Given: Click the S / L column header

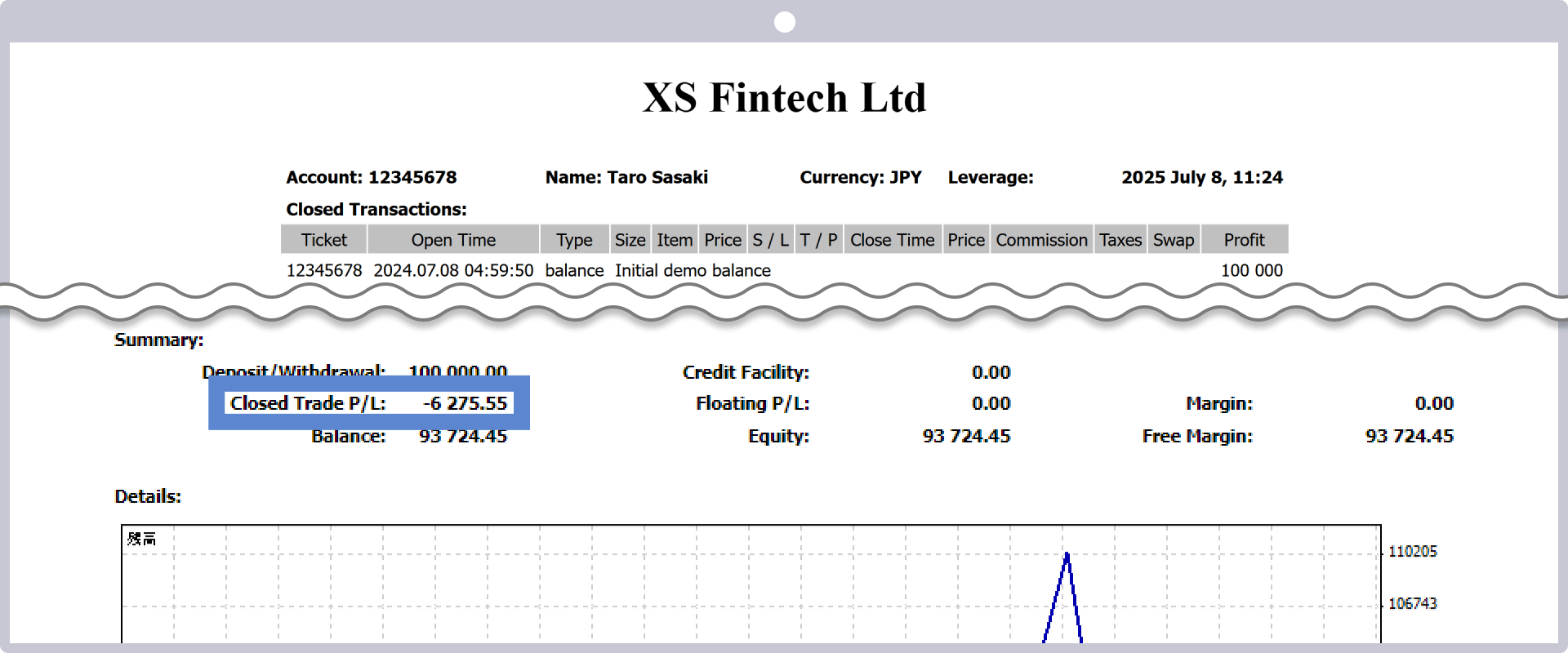Looking at the screenshot, I should (771, 240).
